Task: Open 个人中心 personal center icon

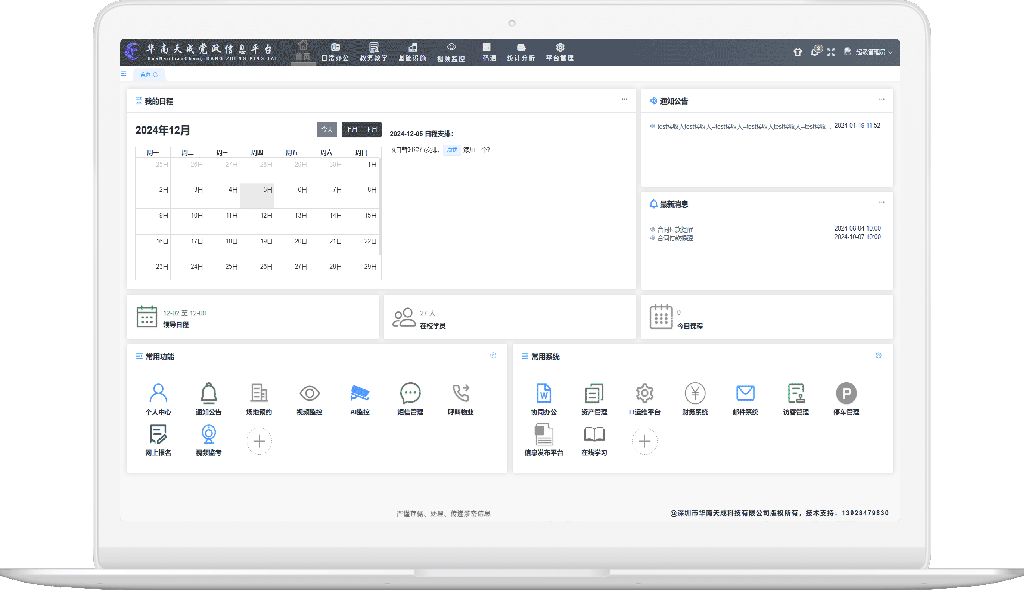Action: [158, 393]
